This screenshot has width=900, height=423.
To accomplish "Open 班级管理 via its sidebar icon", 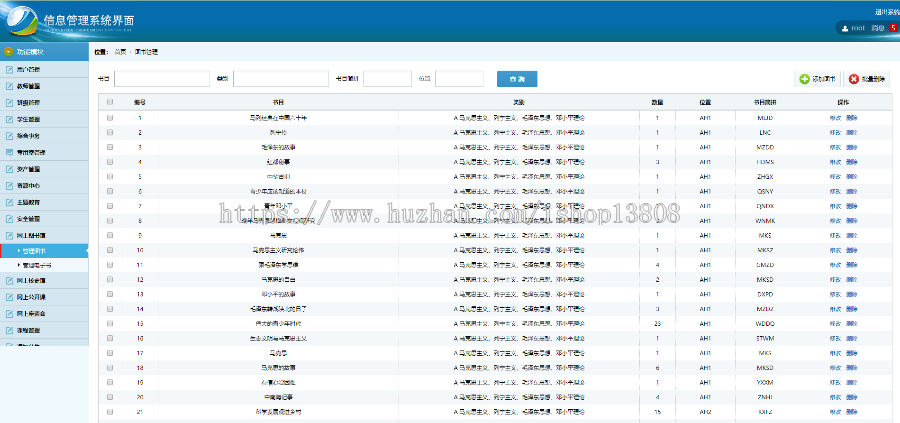I will tap(9, 103).
